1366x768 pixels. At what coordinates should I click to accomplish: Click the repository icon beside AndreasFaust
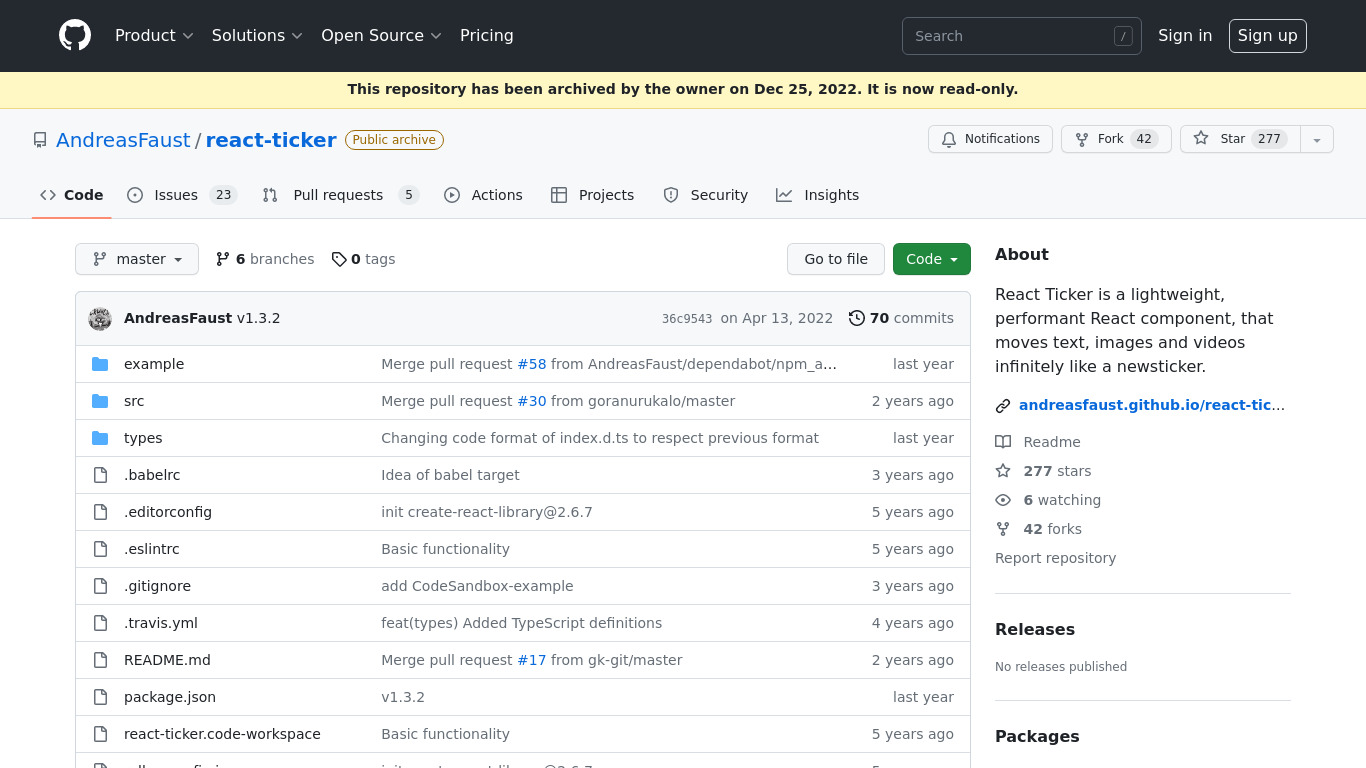click(x=40, y=140)
